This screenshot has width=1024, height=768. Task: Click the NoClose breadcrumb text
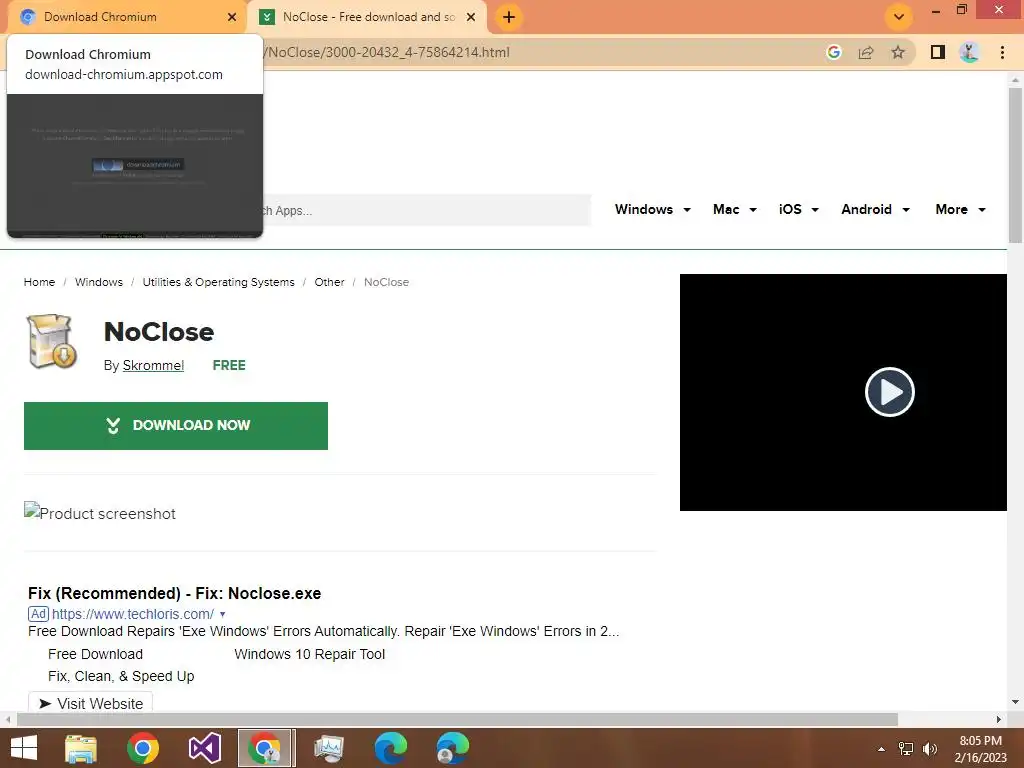(386, 282)
